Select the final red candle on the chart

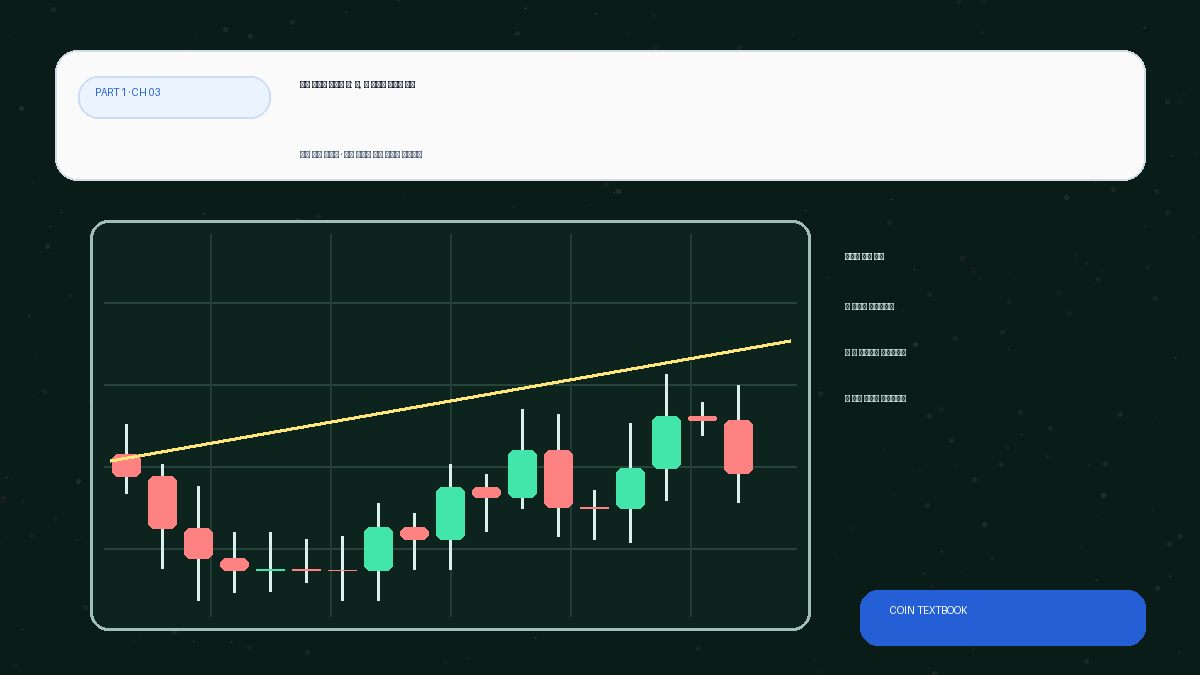pos(738,446)
